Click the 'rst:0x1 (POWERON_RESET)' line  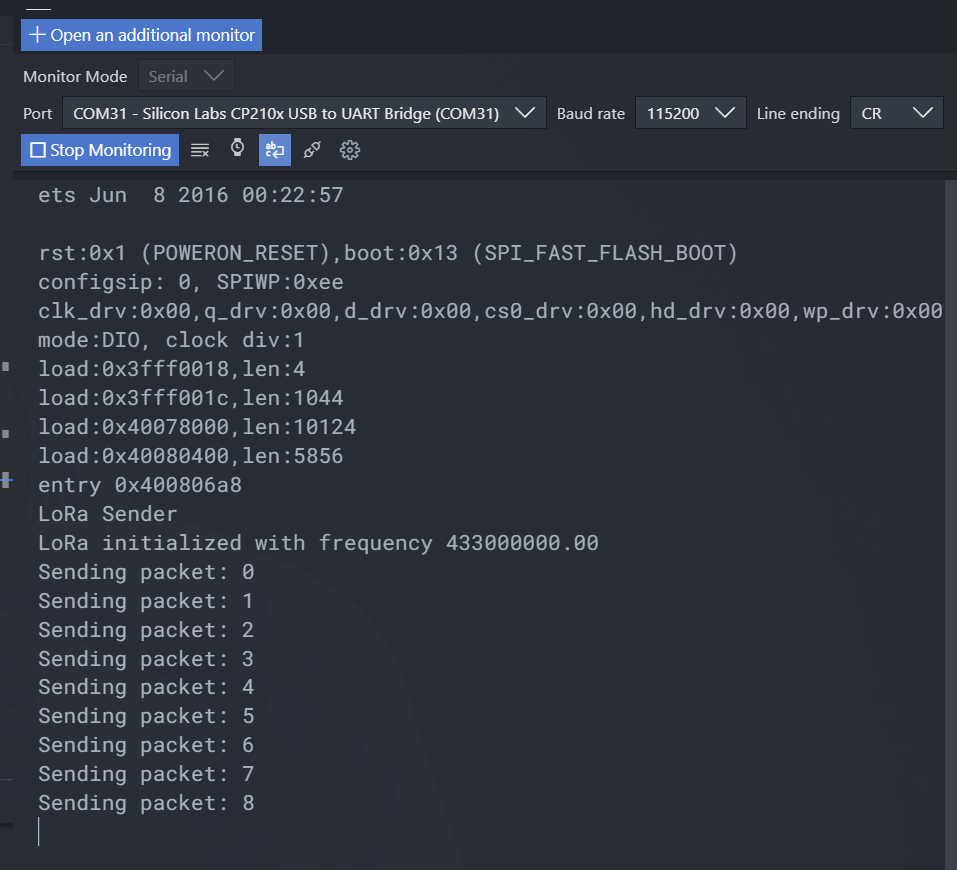click(x=388, y=253)
